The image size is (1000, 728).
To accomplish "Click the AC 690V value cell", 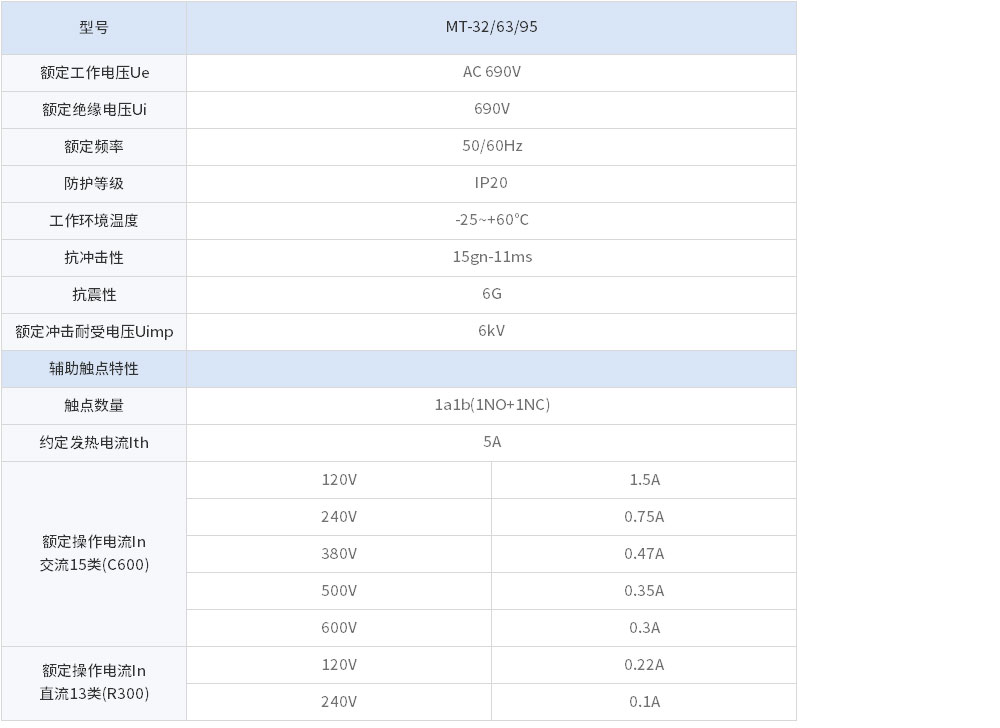I will pos(491,72).
